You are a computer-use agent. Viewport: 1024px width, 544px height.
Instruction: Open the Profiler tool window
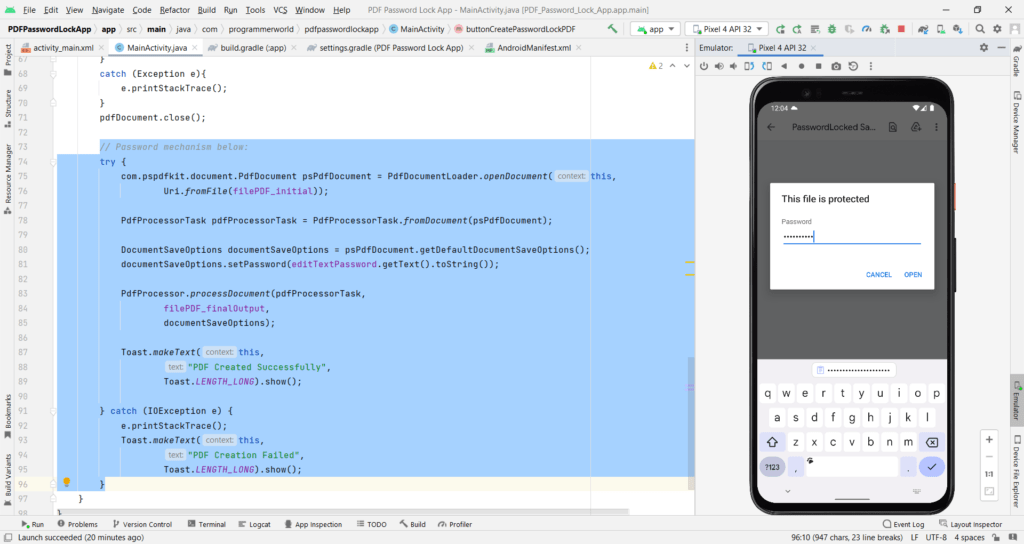[455, 524]
